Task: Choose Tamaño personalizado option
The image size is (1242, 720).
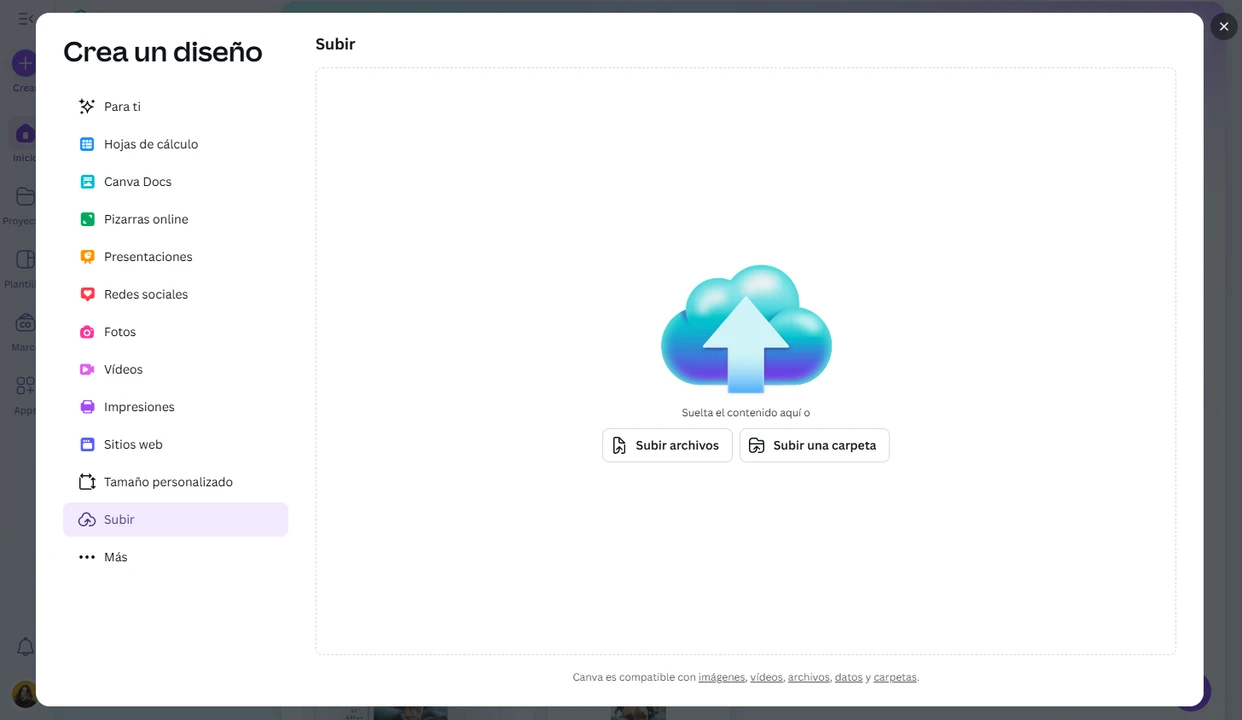Action: pyautogui.click(x=176, y=482)
